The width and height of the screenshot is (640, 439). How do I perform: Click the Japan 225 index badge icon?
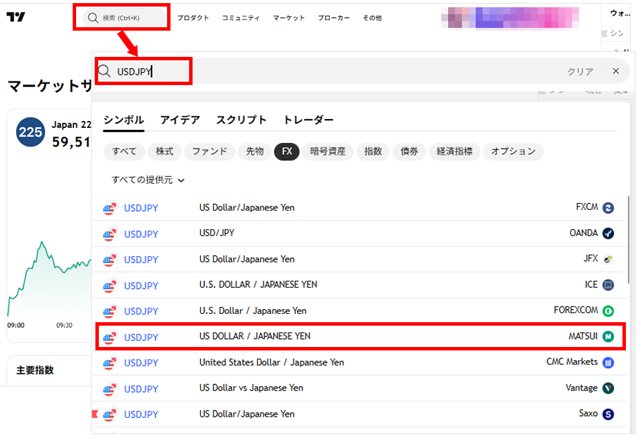pos(30,132)
